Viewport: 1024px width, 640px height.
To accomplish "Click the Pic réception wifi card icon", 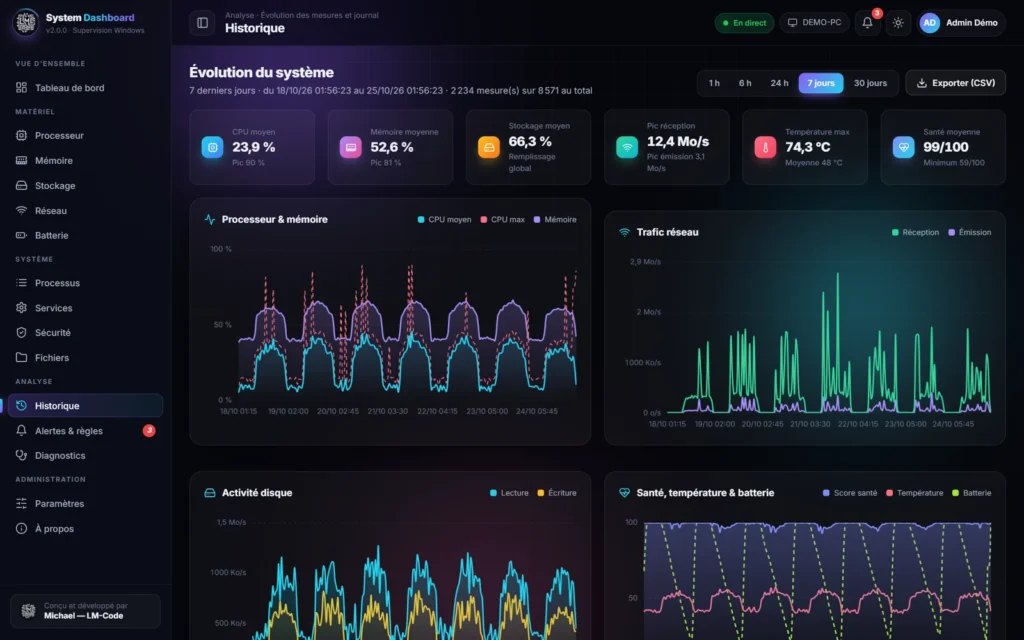I will coord(627,148).
